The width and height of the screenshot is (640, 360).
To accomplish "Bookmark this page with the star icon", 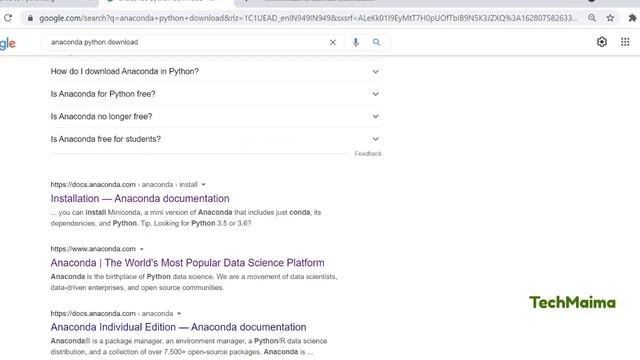I will pos(610,18).
